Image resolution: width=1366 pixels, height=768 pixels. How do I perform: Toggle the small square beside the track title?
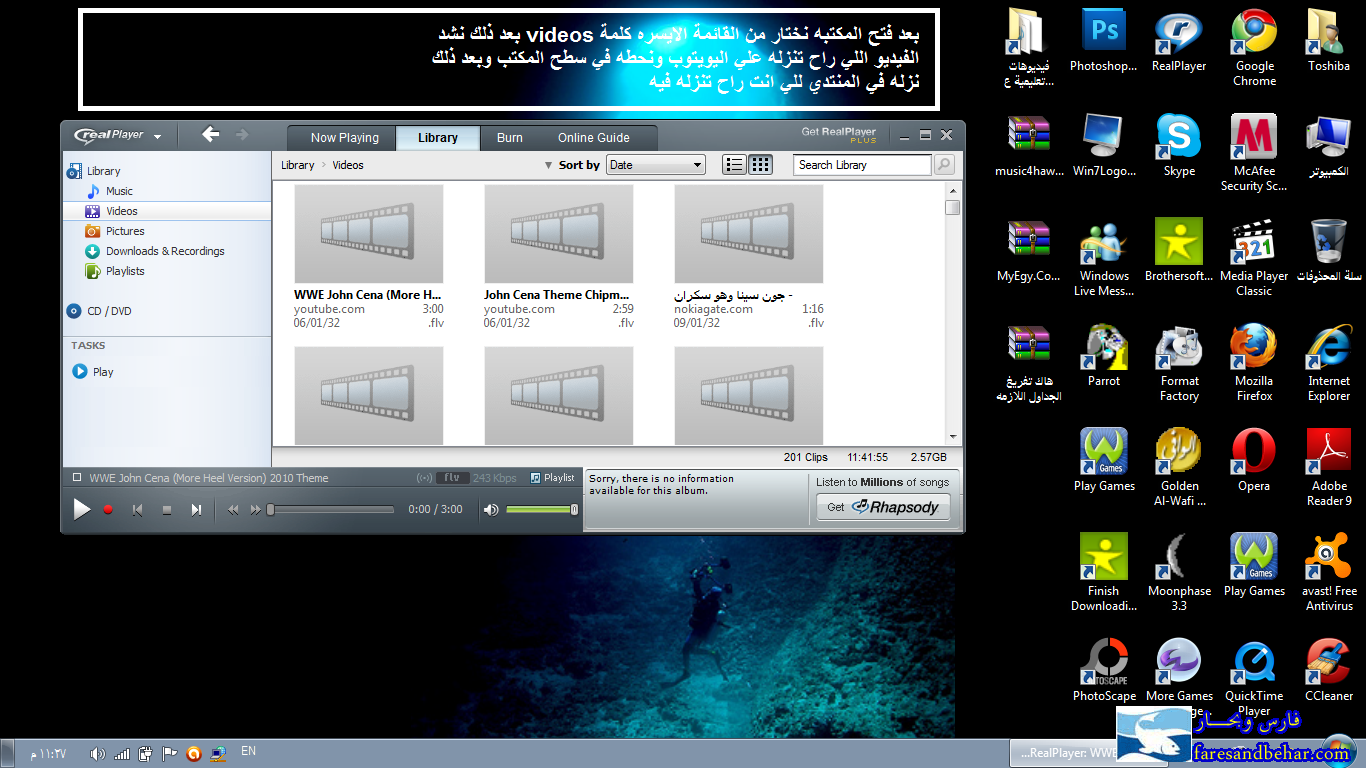(77, 478)
